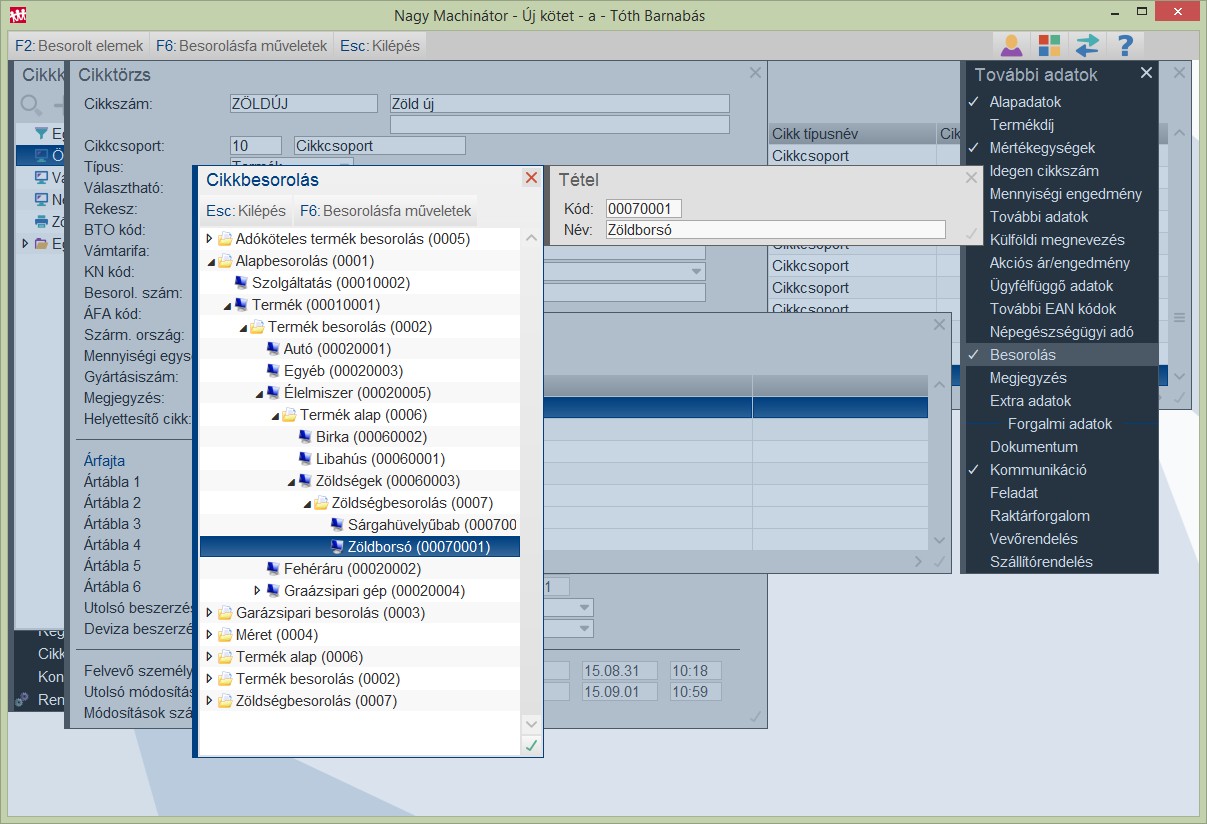This screenshot has width=1207, height=824.
Task: Open Raktárforgalom from További adatok menu
Action: (x=1039, y=516)
